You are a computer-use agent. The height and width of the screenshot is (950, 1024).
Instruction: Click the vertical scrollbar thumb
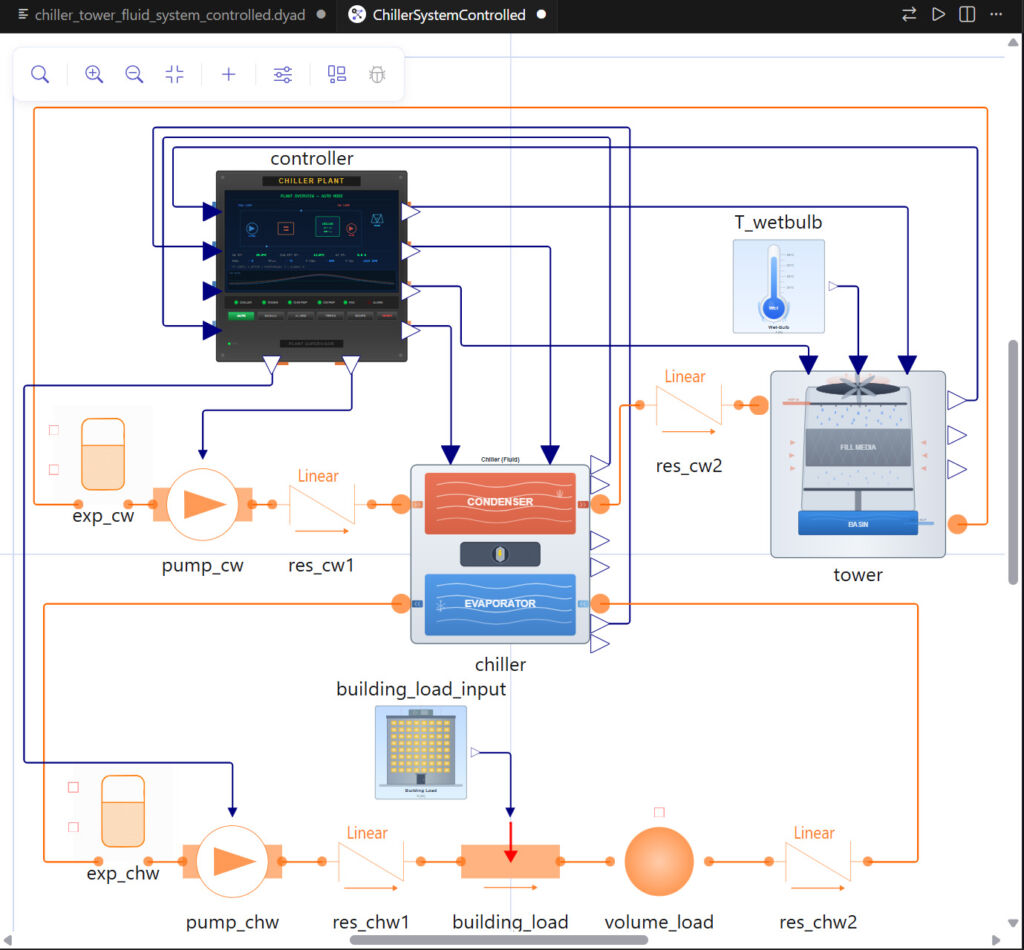(x=1013, y=462)
